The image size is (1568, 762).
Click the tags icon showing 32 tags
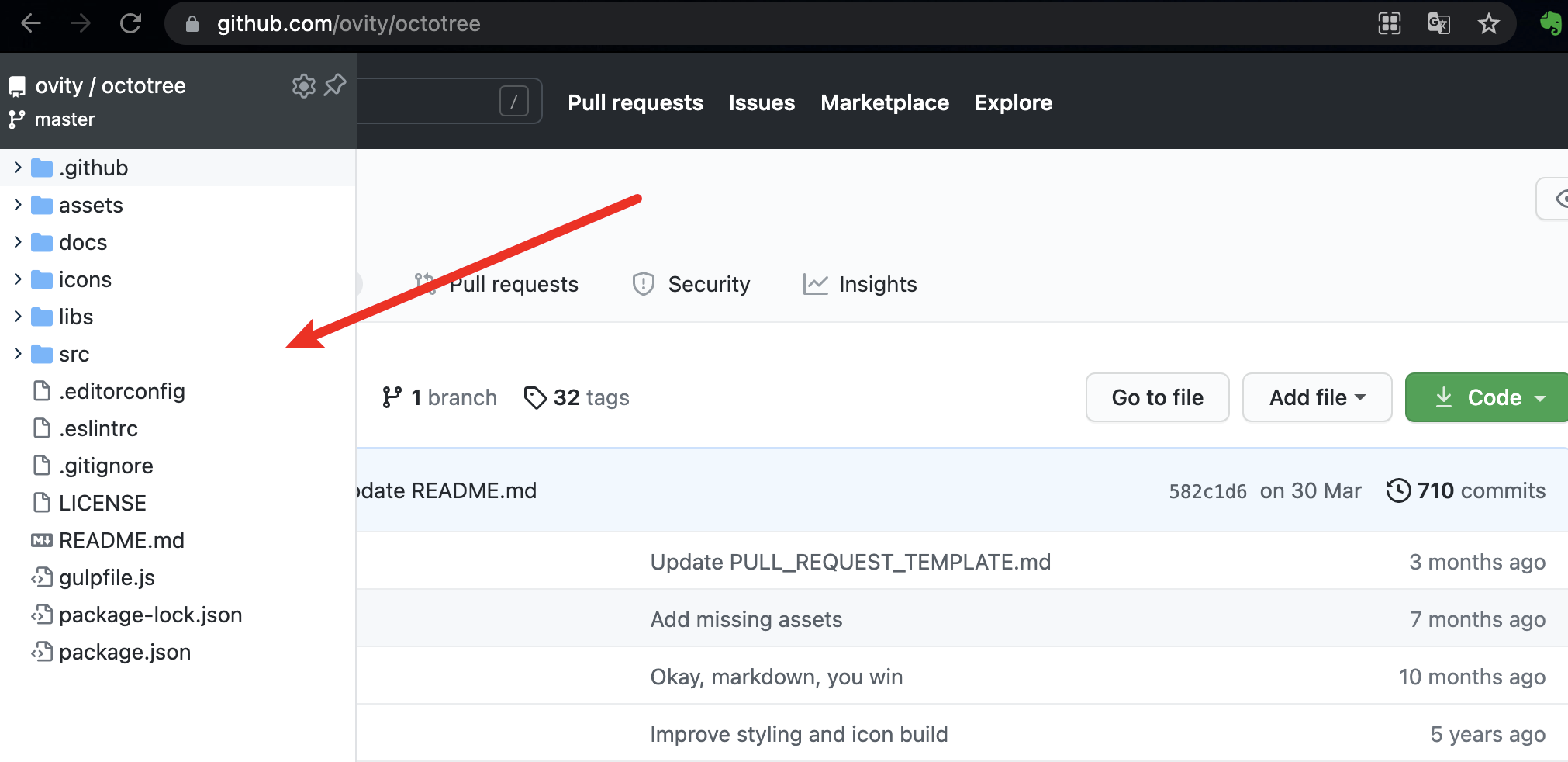[x=535, y=397]
